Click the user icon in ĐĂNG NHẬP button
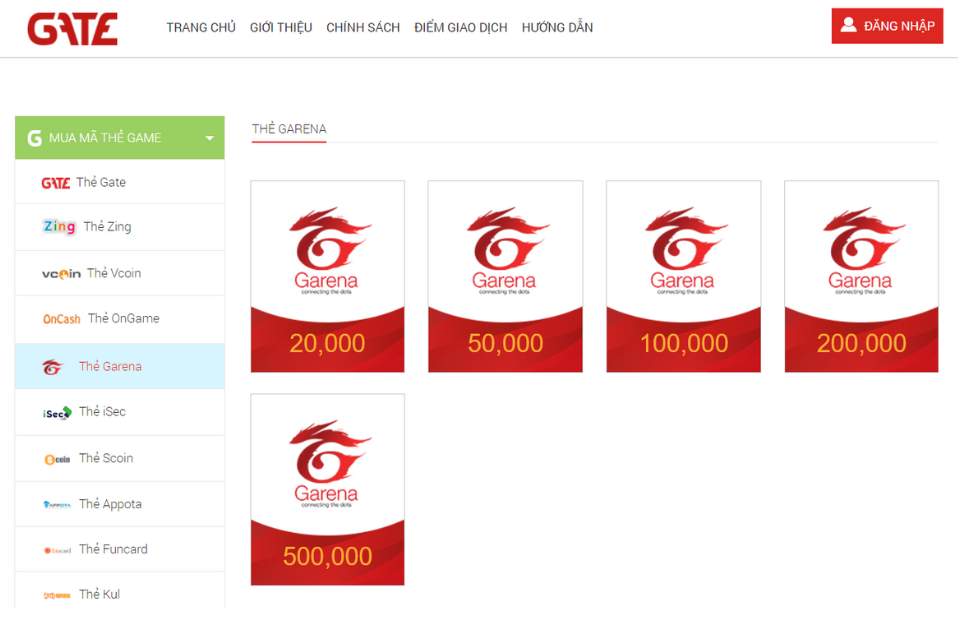This screenshot has height=640, width=960. (848, 25)
